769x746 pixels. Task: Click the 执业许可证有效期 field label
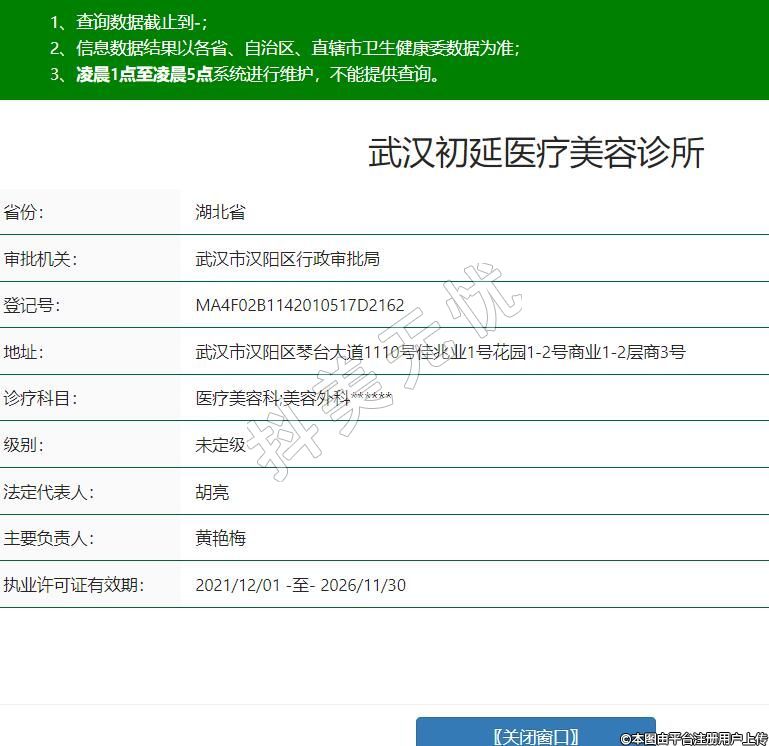tap(73, 585)
